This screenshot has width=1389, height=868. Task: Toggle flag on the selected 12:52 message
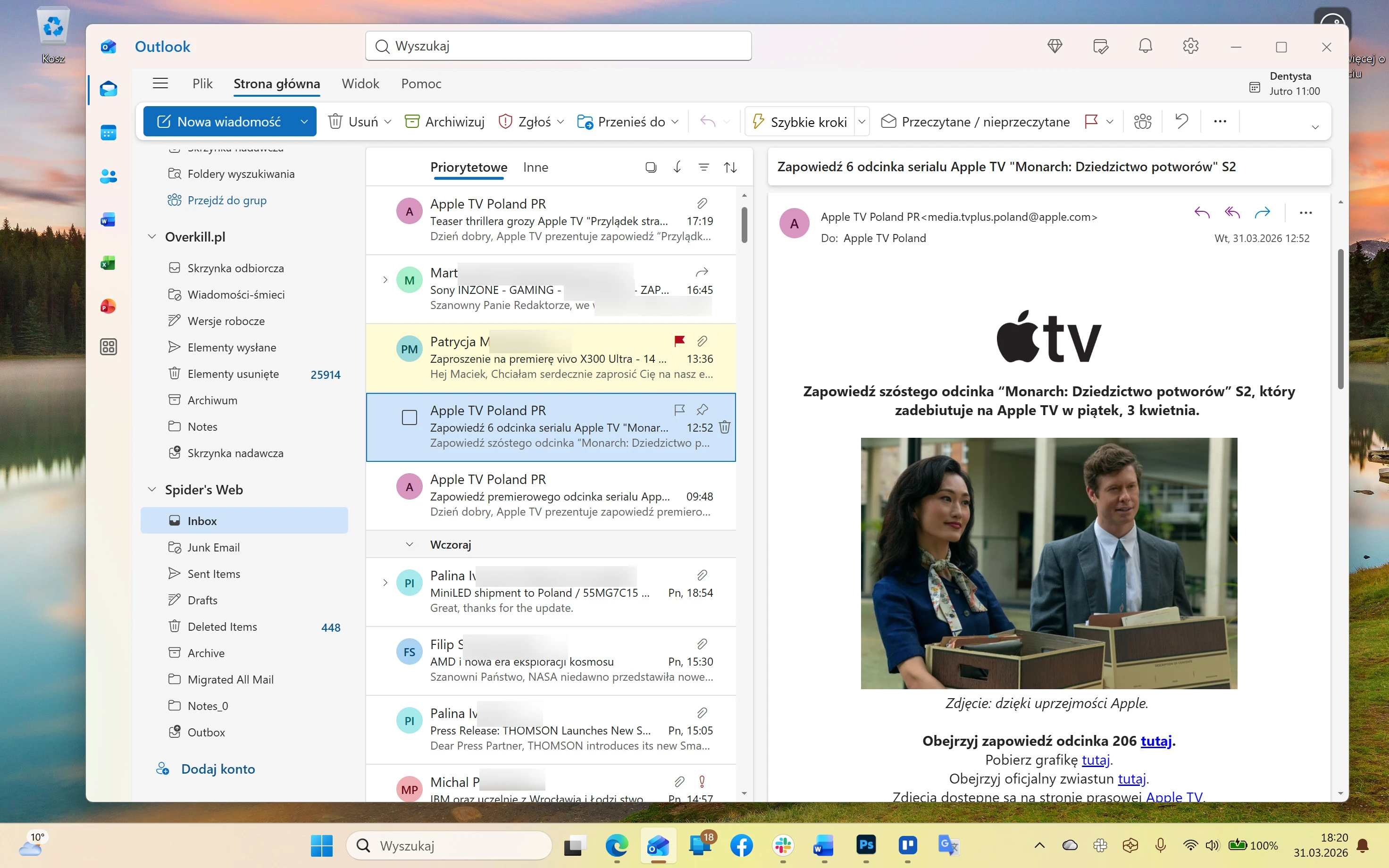pyautogui.click(x=679, y=410)
